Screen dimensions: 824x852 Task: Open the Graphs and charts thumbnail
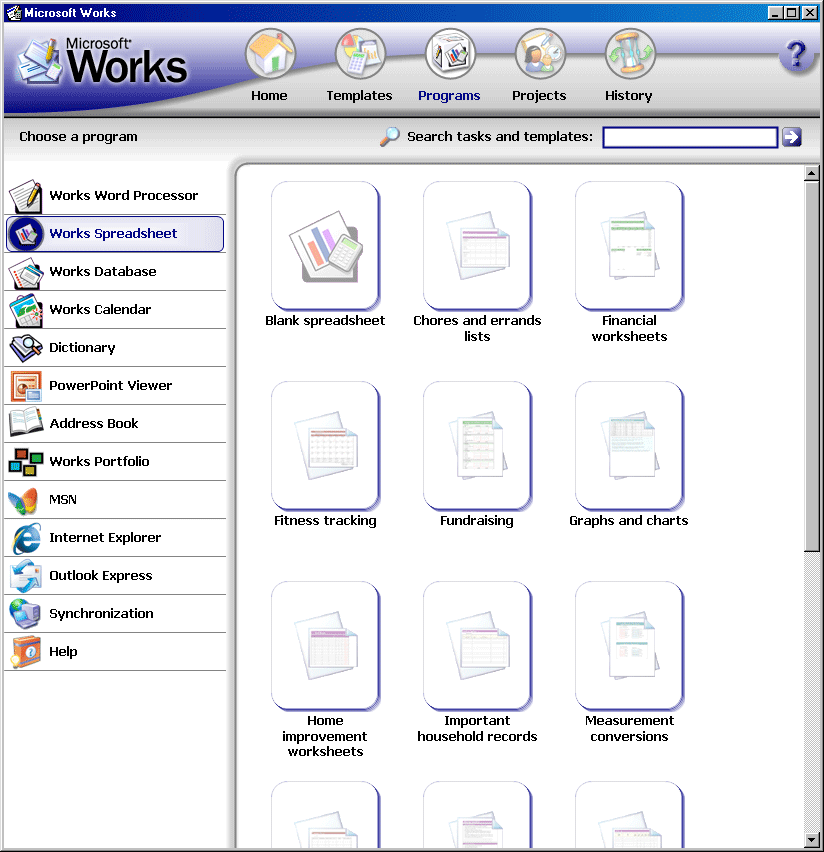point(629,446)
